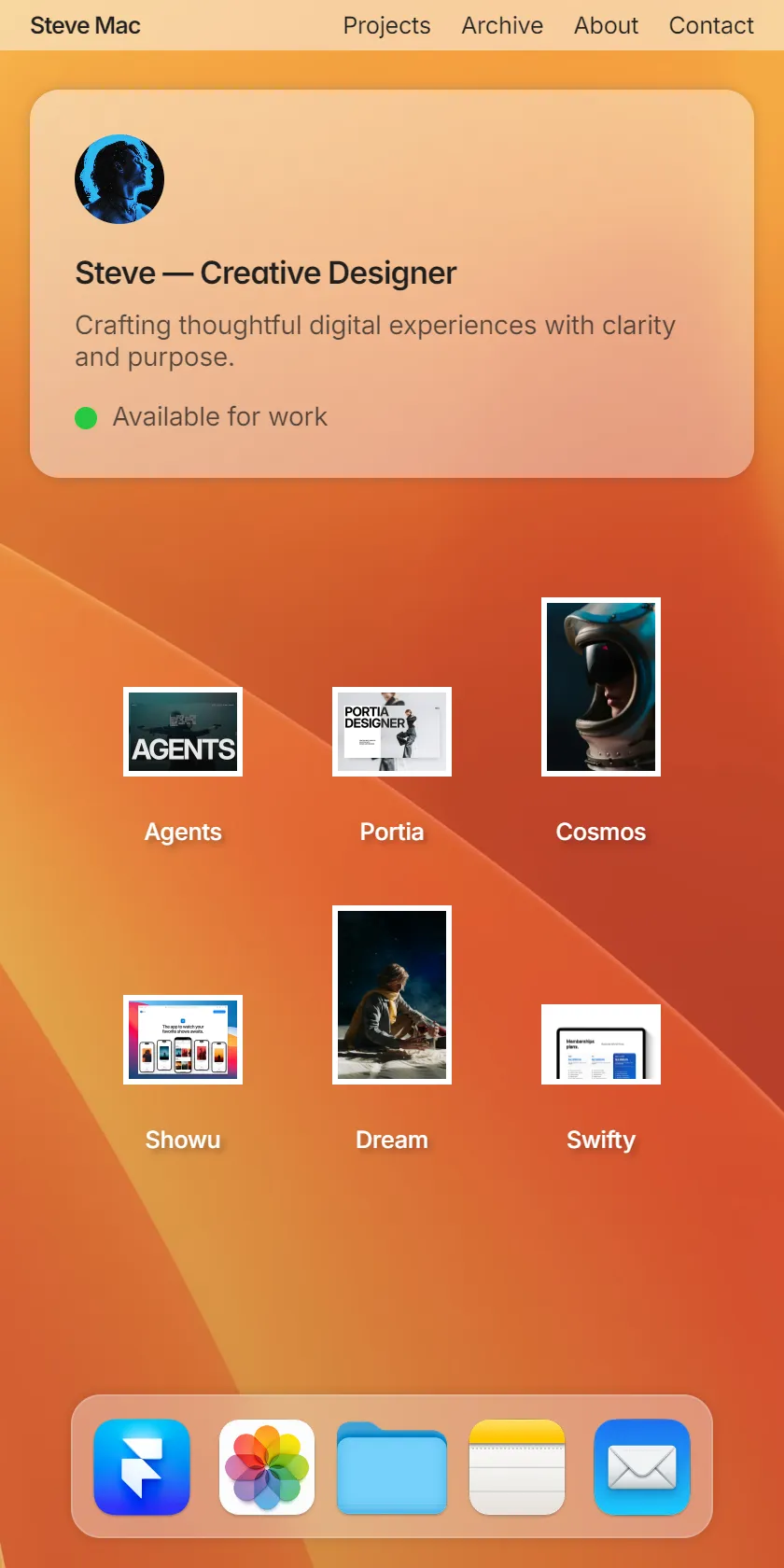Click the Steve Mac site title
The width and height of the screenshot is (784, 1568).
[x=85, y=25]
